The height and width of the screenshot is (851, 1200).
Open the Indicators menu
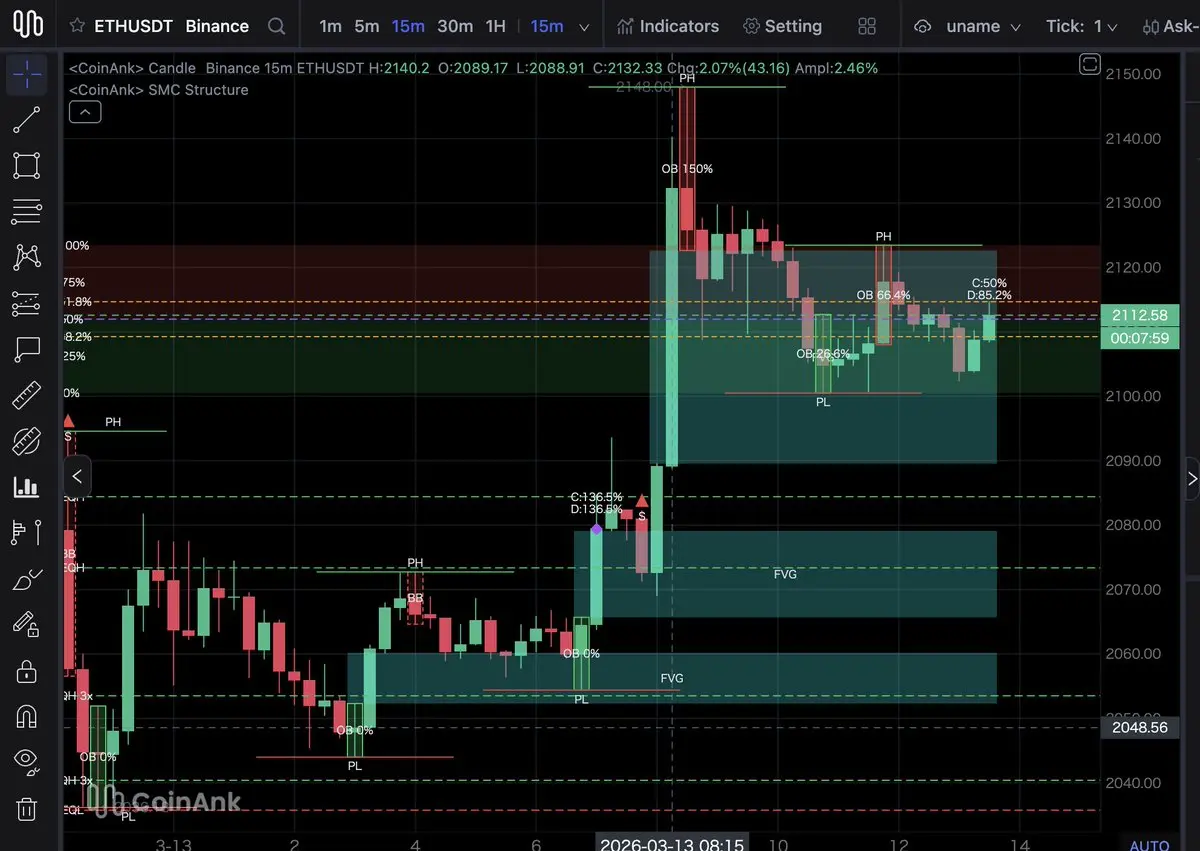tap(668, 26)
